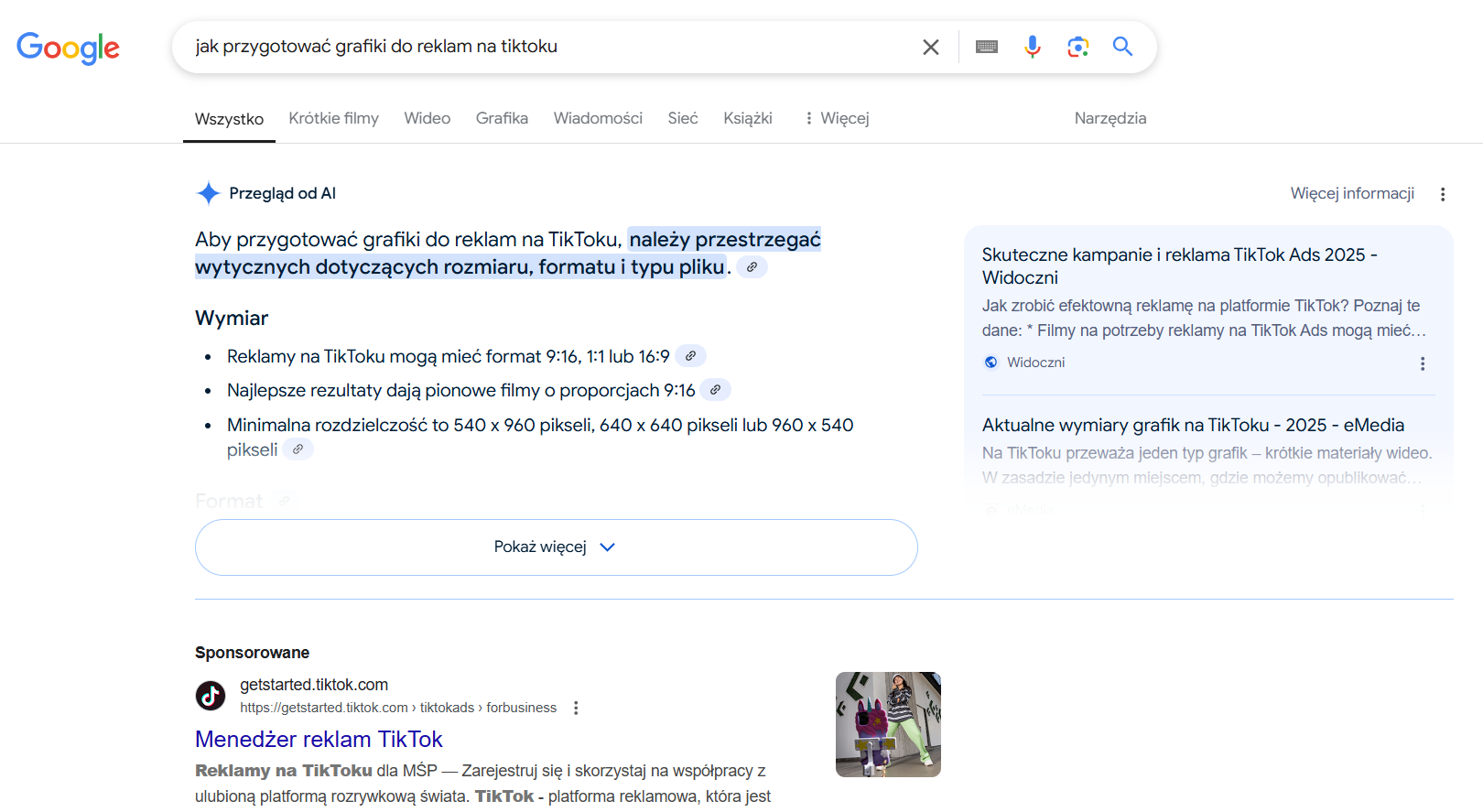Viewport: 1483px width, 812px height.
Task: Click the highlighted należy przestrzegać wytycznych text
Action: 508,253
